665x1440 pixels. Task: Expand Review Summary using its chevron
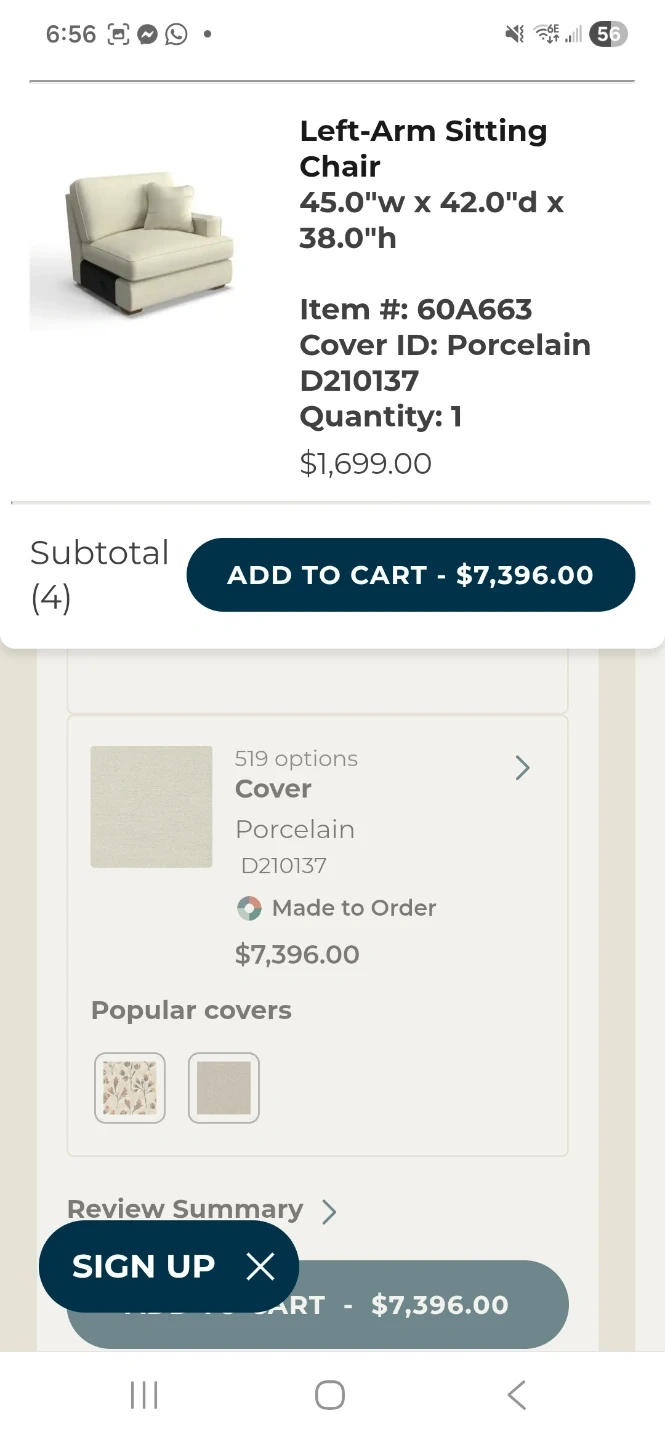[x=329, y=1212]
